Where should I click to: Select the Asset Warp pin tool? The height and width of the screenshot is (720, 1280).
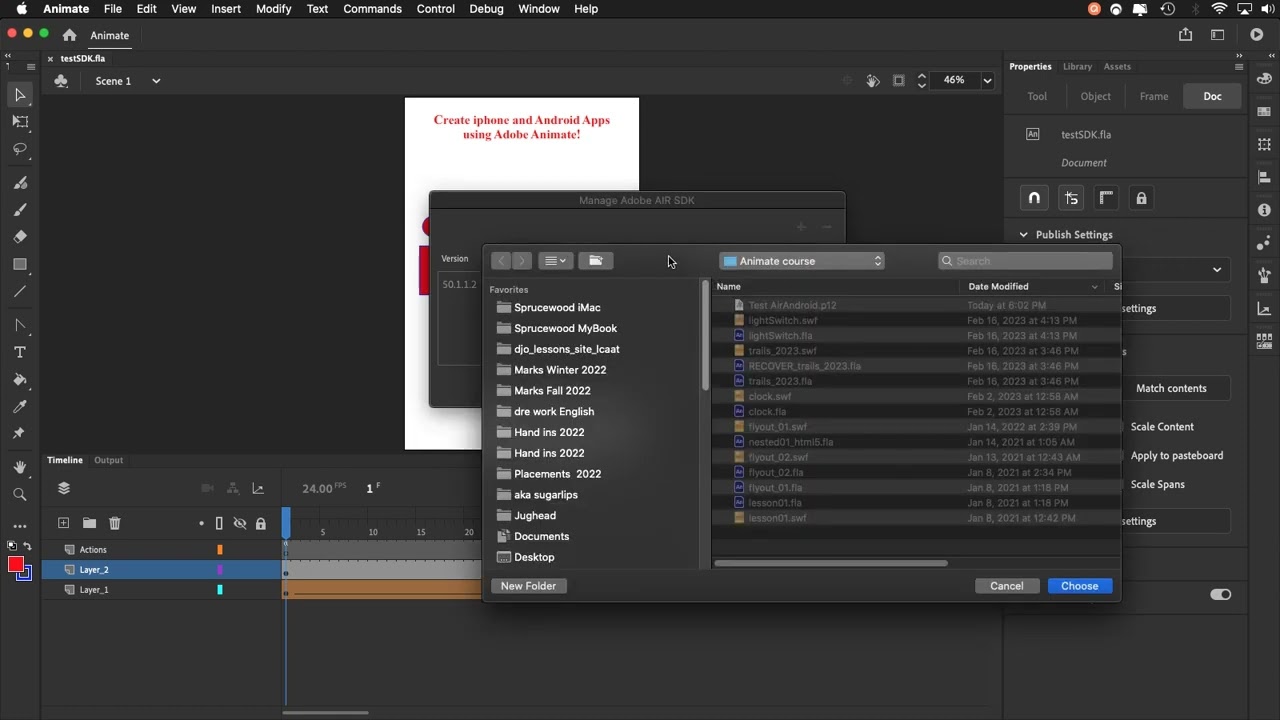[19, 434]
